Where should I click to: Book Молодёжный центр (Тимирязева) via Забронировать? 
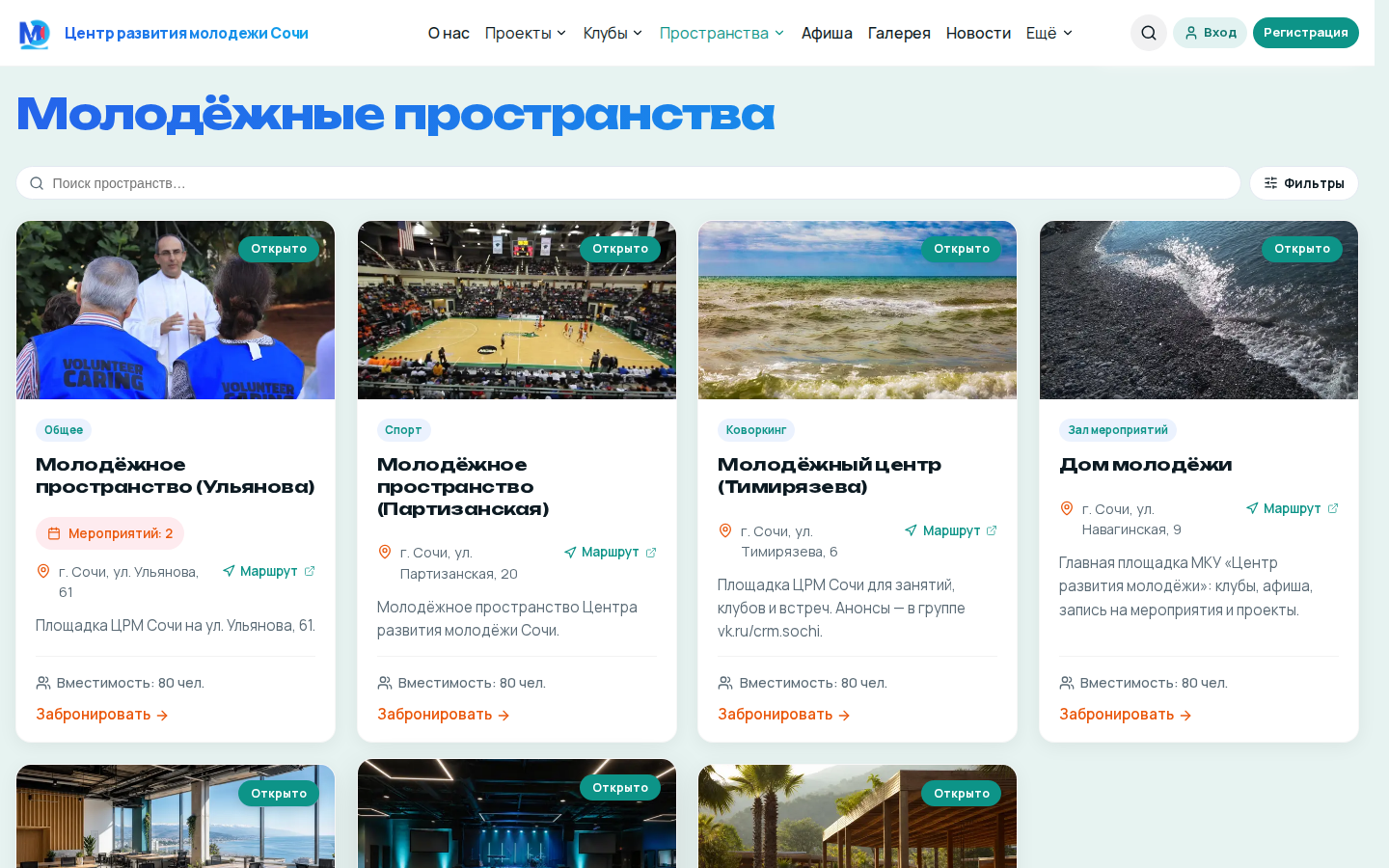point(784,715)
